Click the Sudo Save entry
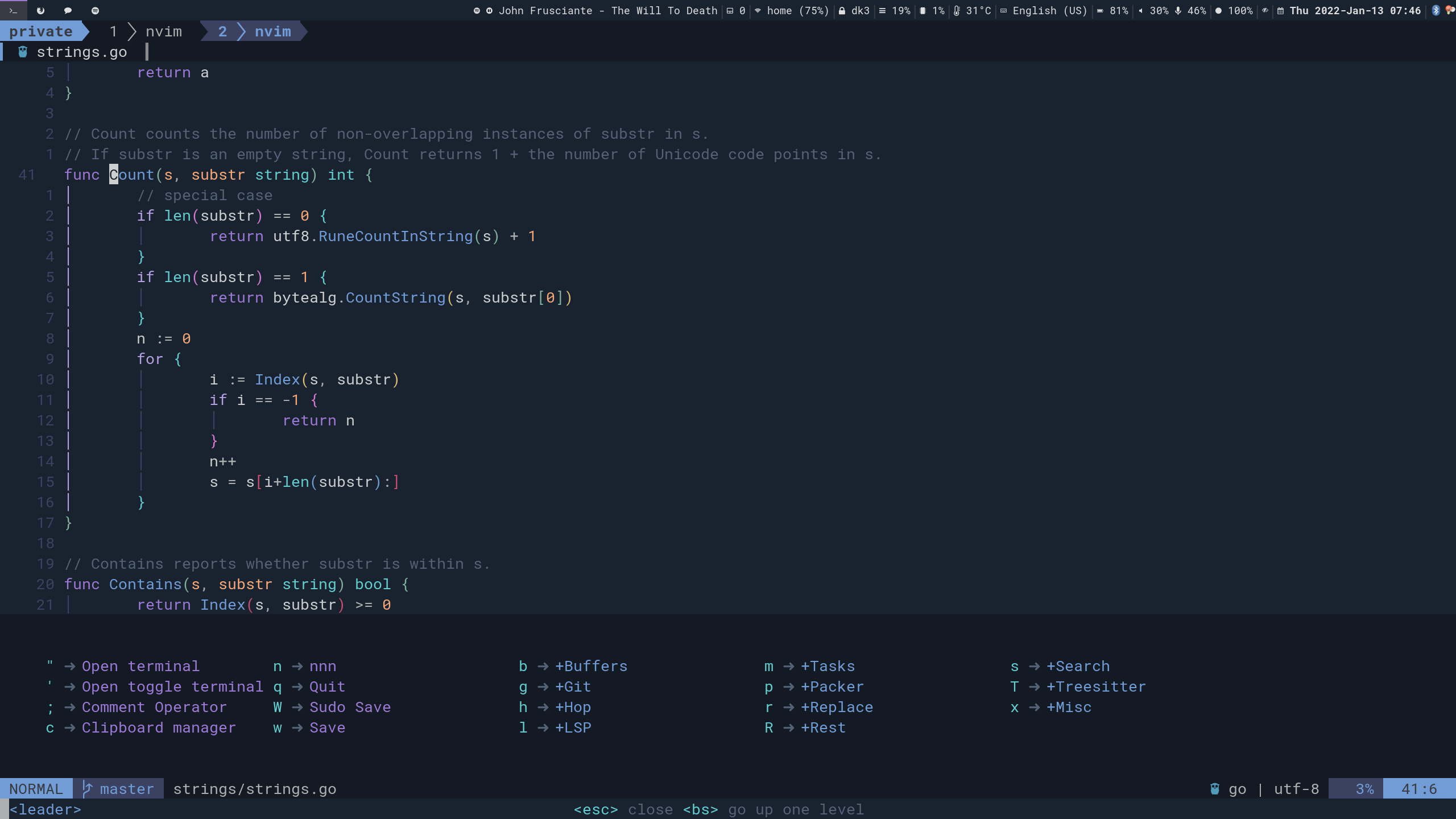Image resolution: width=1456 pixels, height=819 pixels. [x=350, y=707]
